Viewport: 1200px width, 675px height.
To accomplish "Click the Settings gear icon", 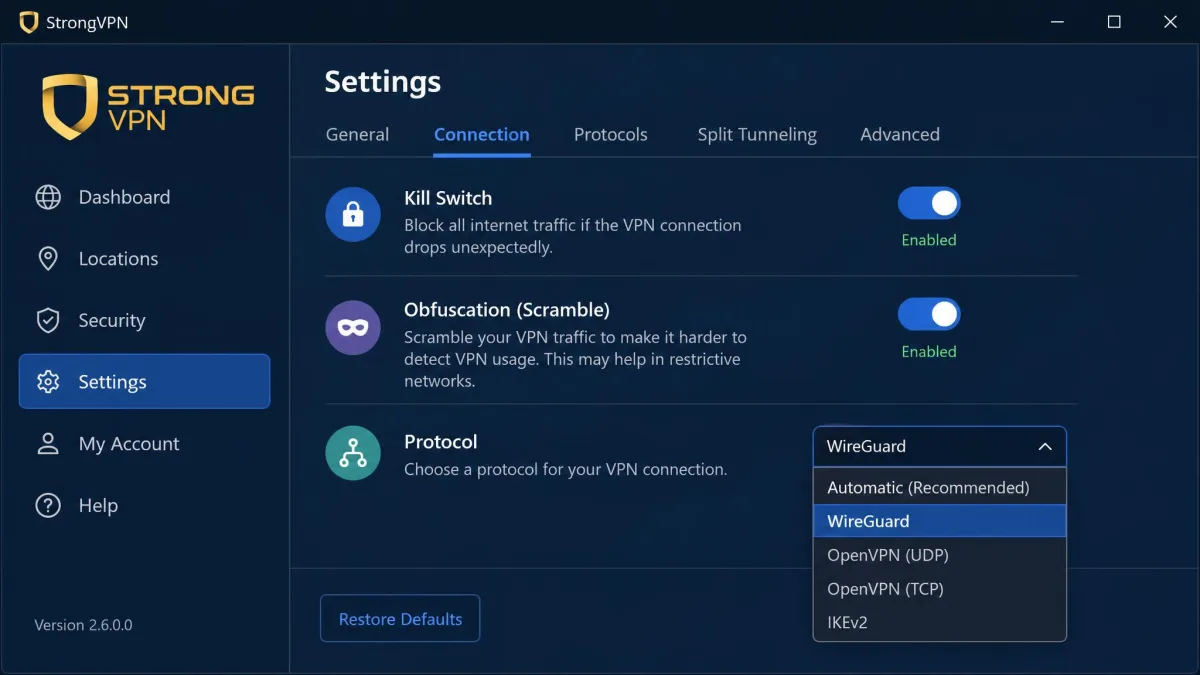I will [48, 382].
